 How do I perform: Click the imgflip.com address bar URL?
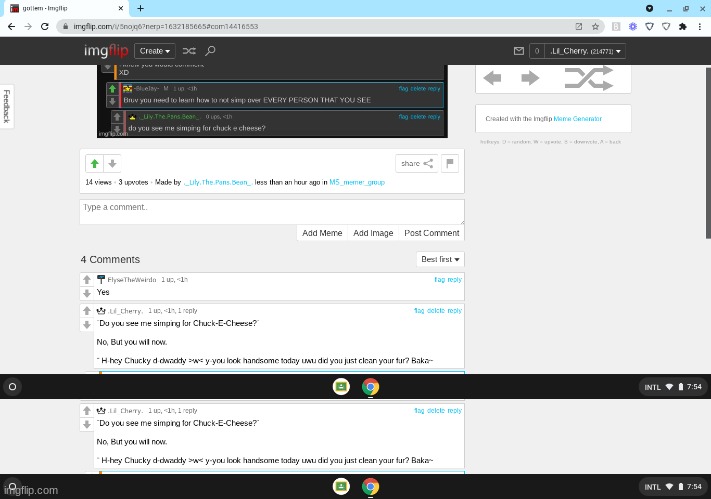tap(166, 26)
